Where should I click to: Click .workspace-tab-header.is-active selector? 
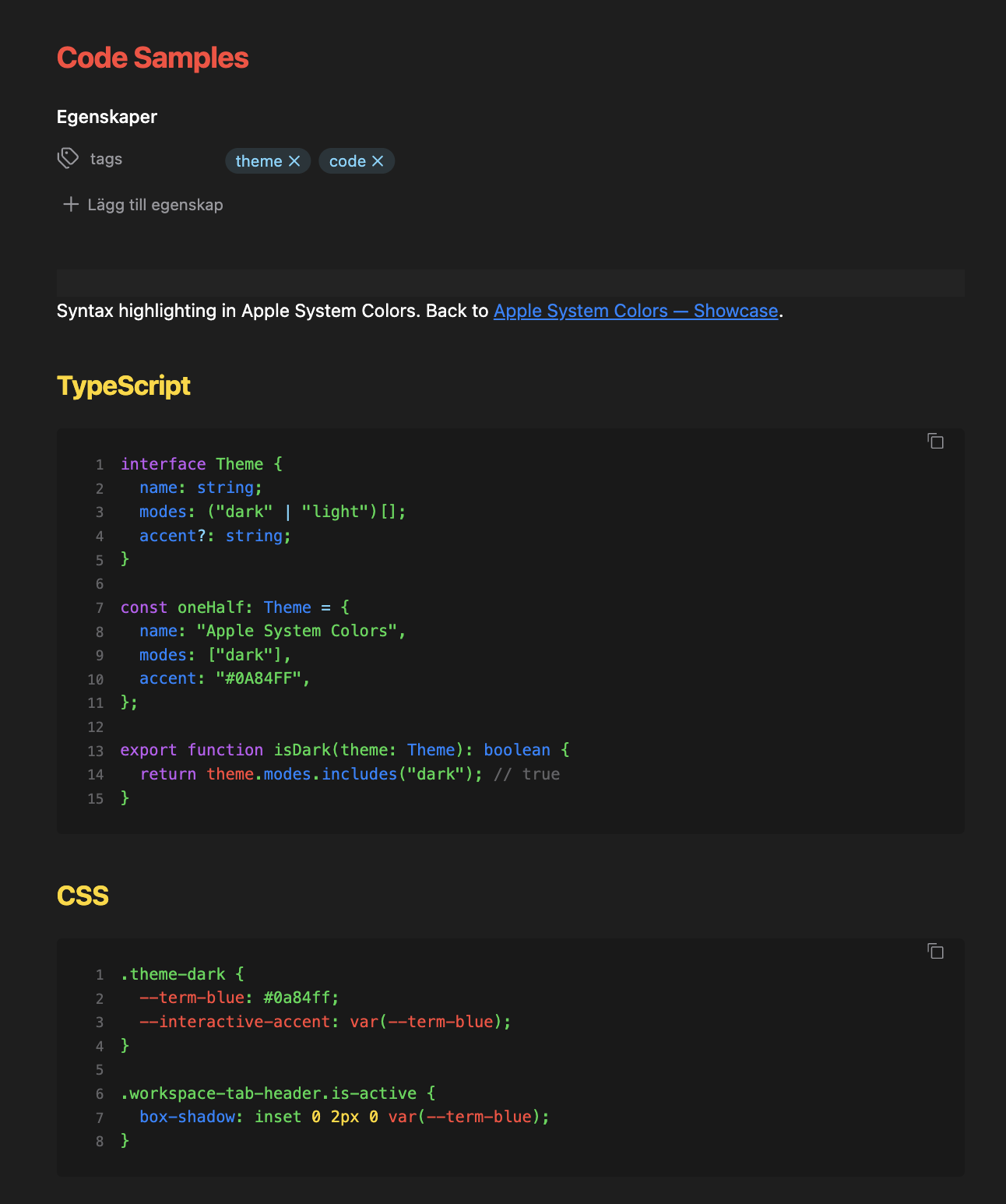tap(269, 1093)
